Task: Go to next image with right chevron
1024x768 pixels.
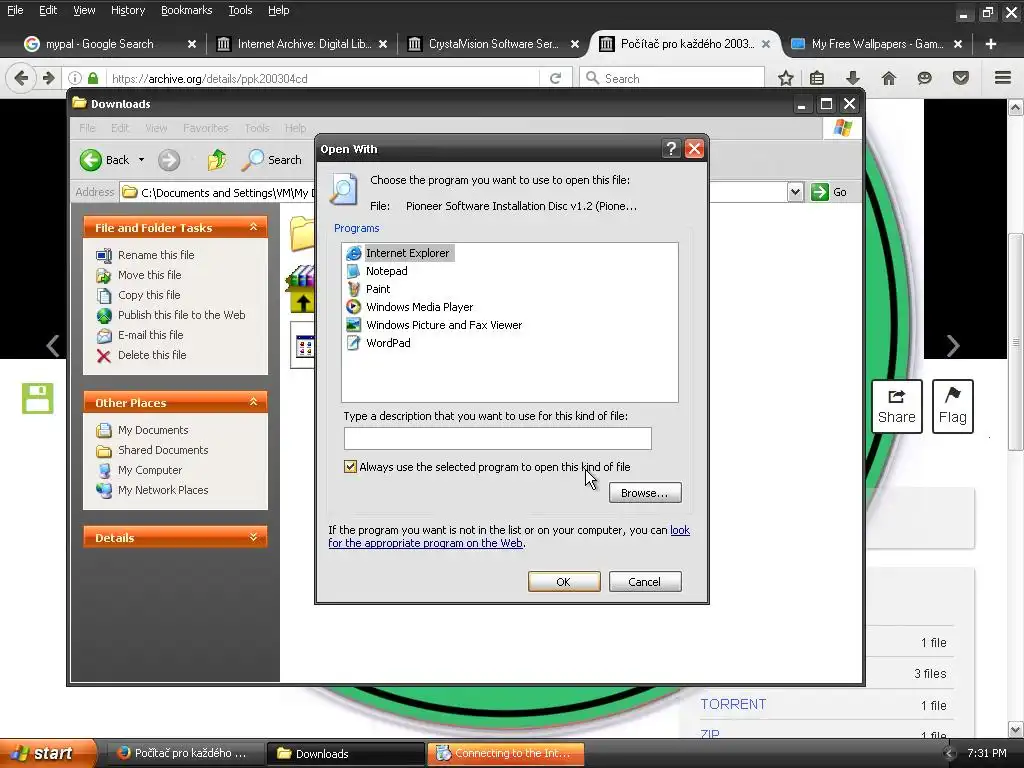Action: coord(953,345)
